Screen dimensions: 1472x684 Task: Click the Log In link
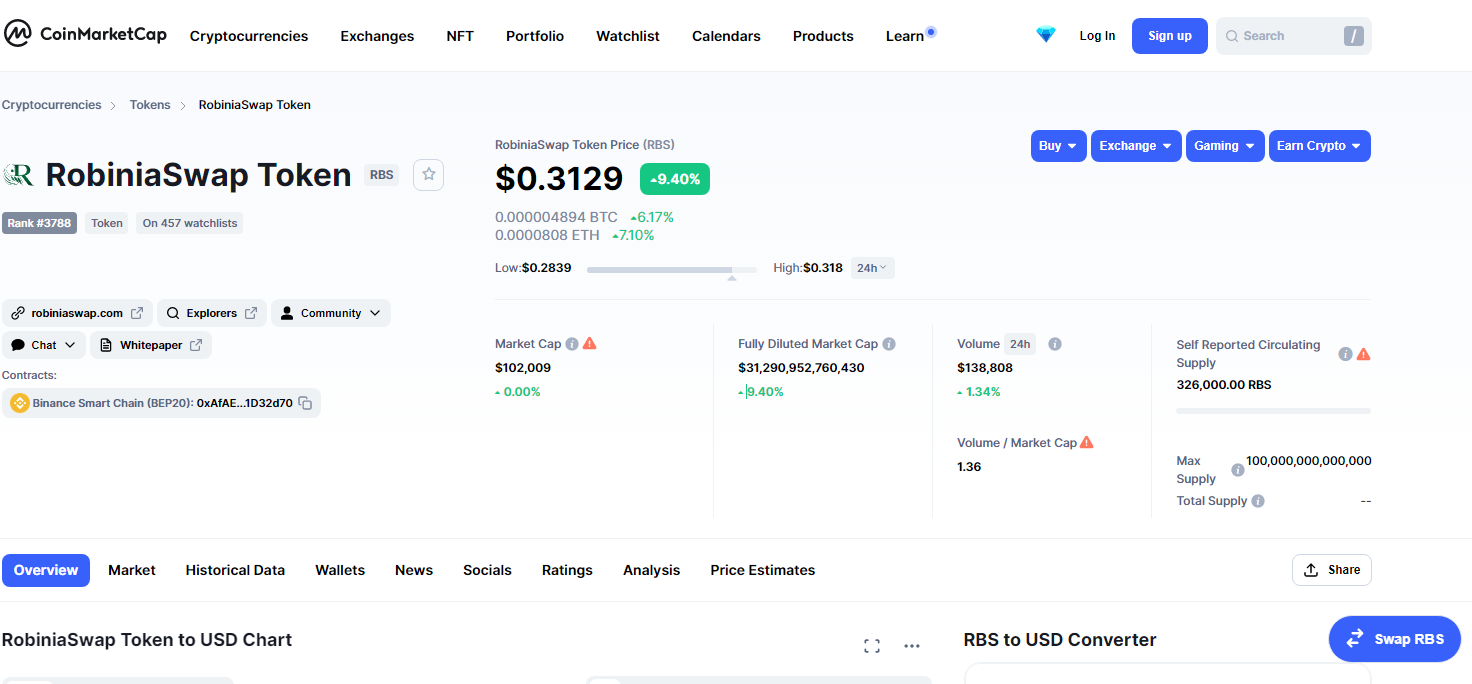(x=1097, y=36)
